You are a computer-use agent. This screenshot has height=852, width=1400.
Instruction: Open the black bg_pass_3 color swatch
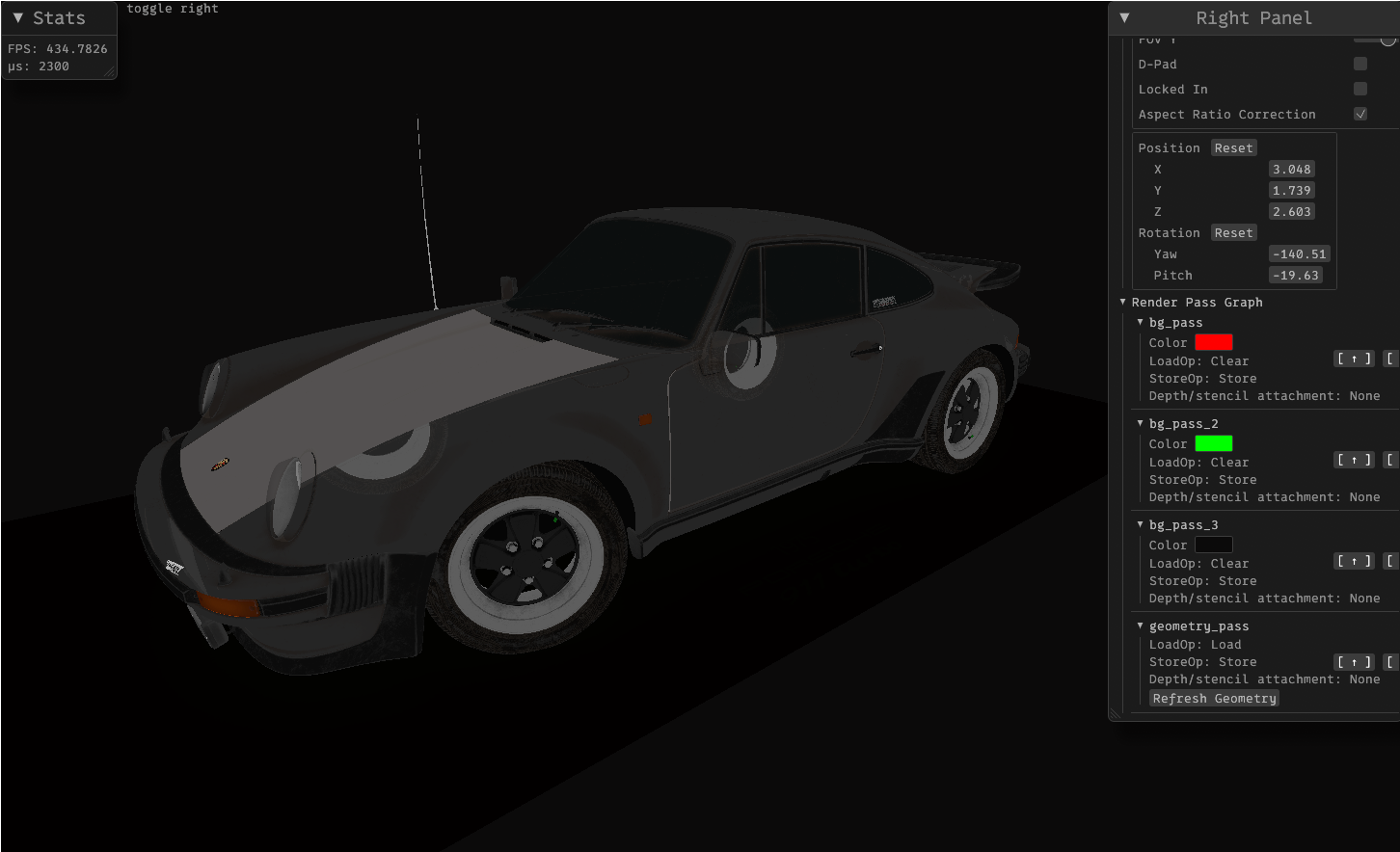pos(1214,545)
